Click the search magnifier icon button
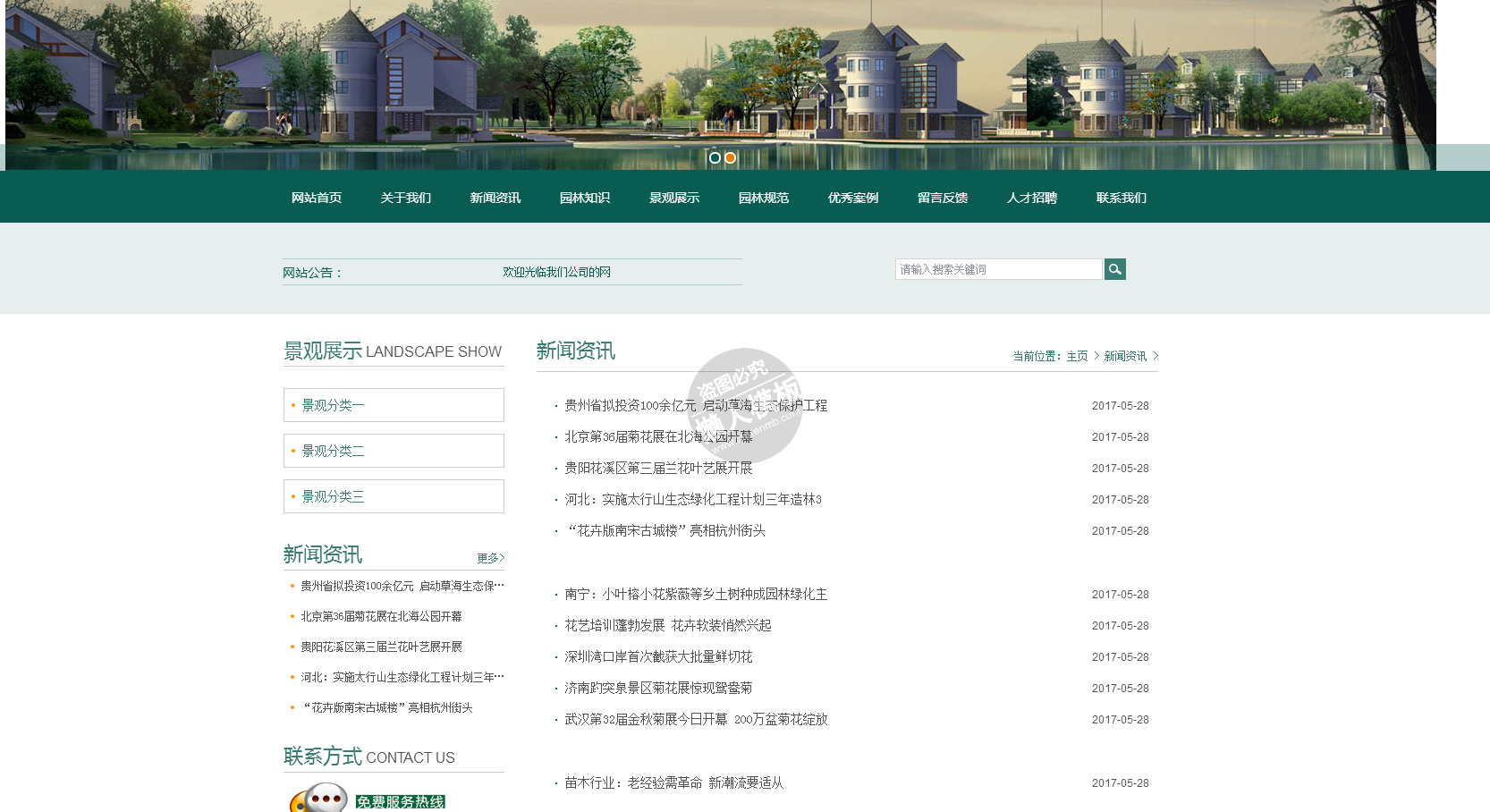Image resolution: width=1490 pixels, height=812 pixels. (x=1114, y=269)
